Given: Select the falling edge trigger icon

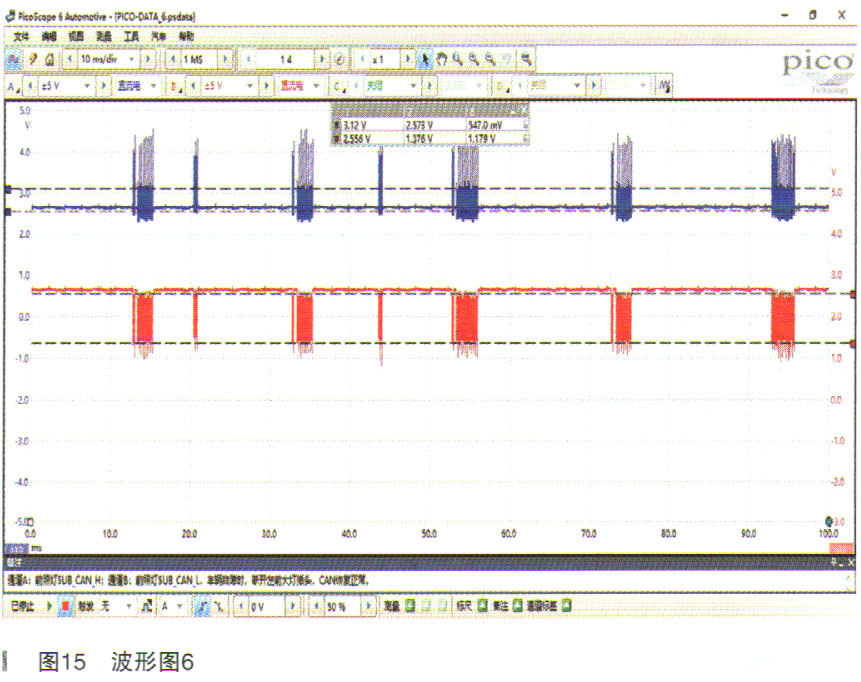Looking at the screenshot, I should click(219, 606).
